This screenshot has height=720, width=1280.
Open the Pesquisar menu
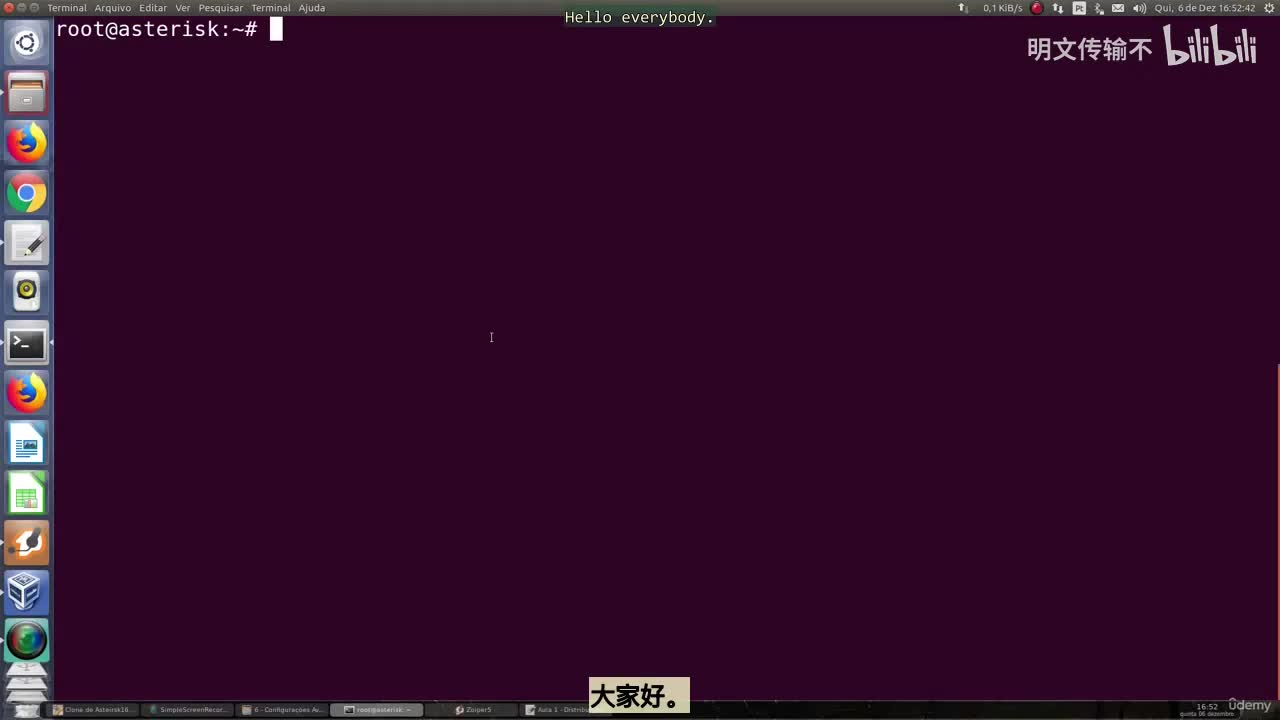pyautogui.click(x=221, y=8)
